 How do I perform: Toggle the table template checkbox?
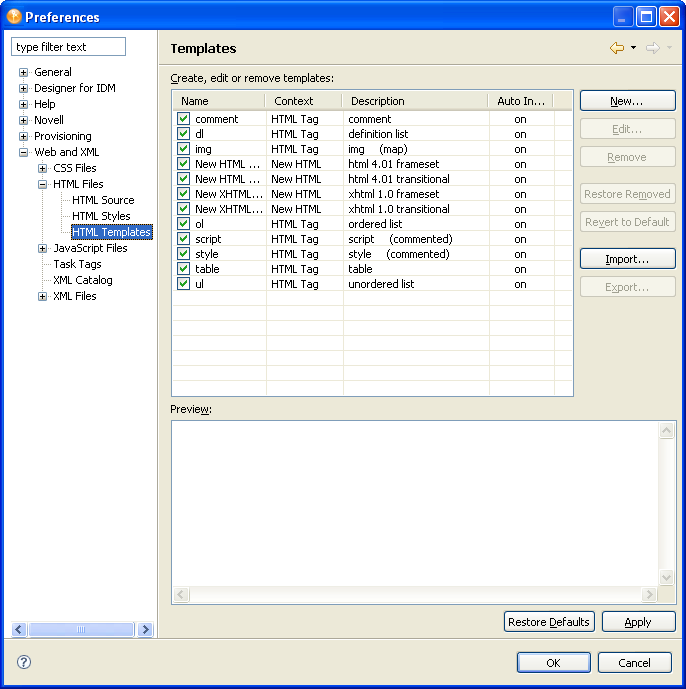(x=184, y=268)
